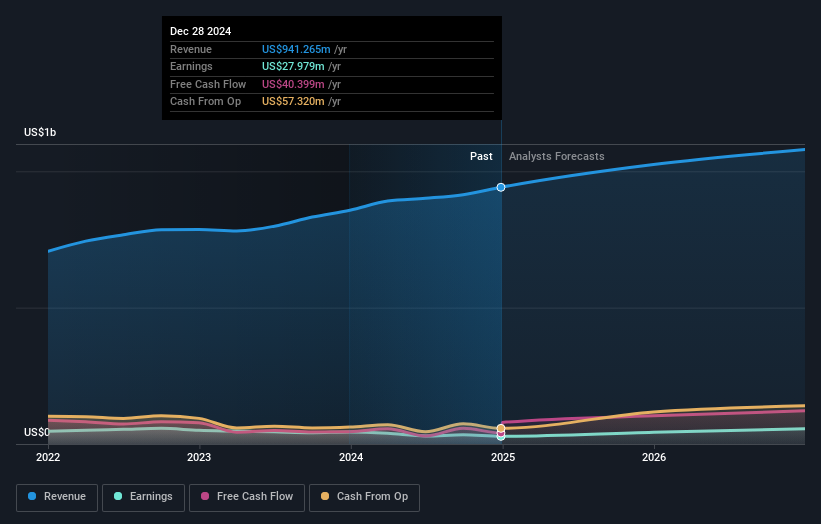This screenshot has width=821, height=524.
Task: Toggle the Free Cash Flow legend button
Action: tap(247, 497)
